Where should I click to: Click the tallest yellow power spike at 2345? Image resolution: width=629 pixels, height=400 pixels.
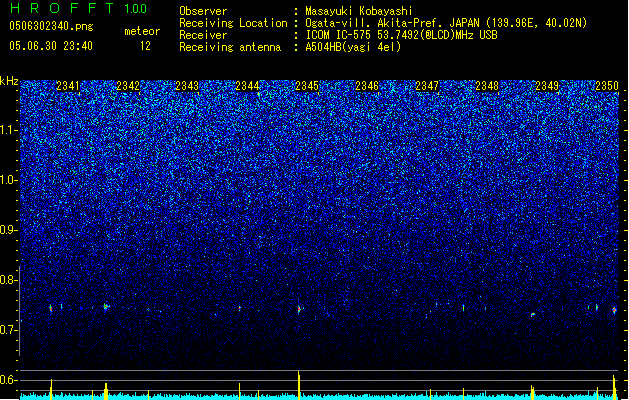tap(299, 385)
